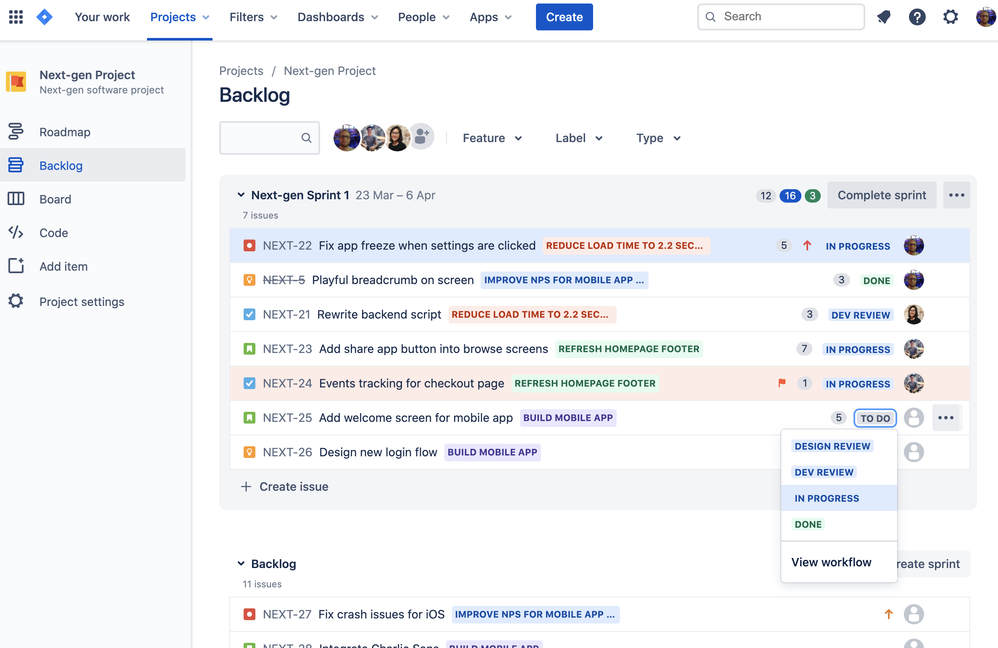Open the more actions menu for NEXT-25

pos(946,418)
